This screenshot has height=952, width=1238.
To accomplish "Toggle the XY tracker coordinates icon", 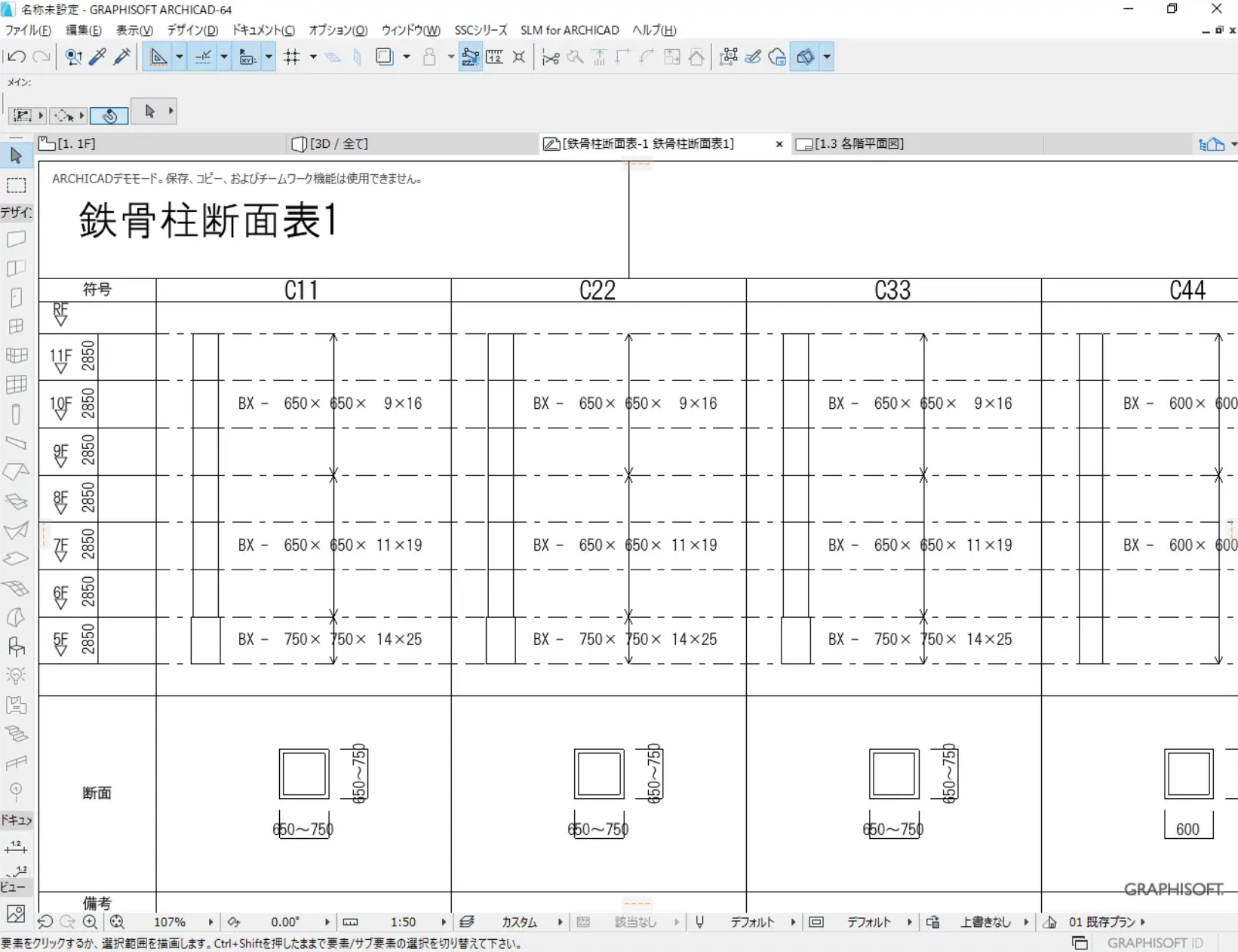I will pyautogui.click(x=247, y=57).
